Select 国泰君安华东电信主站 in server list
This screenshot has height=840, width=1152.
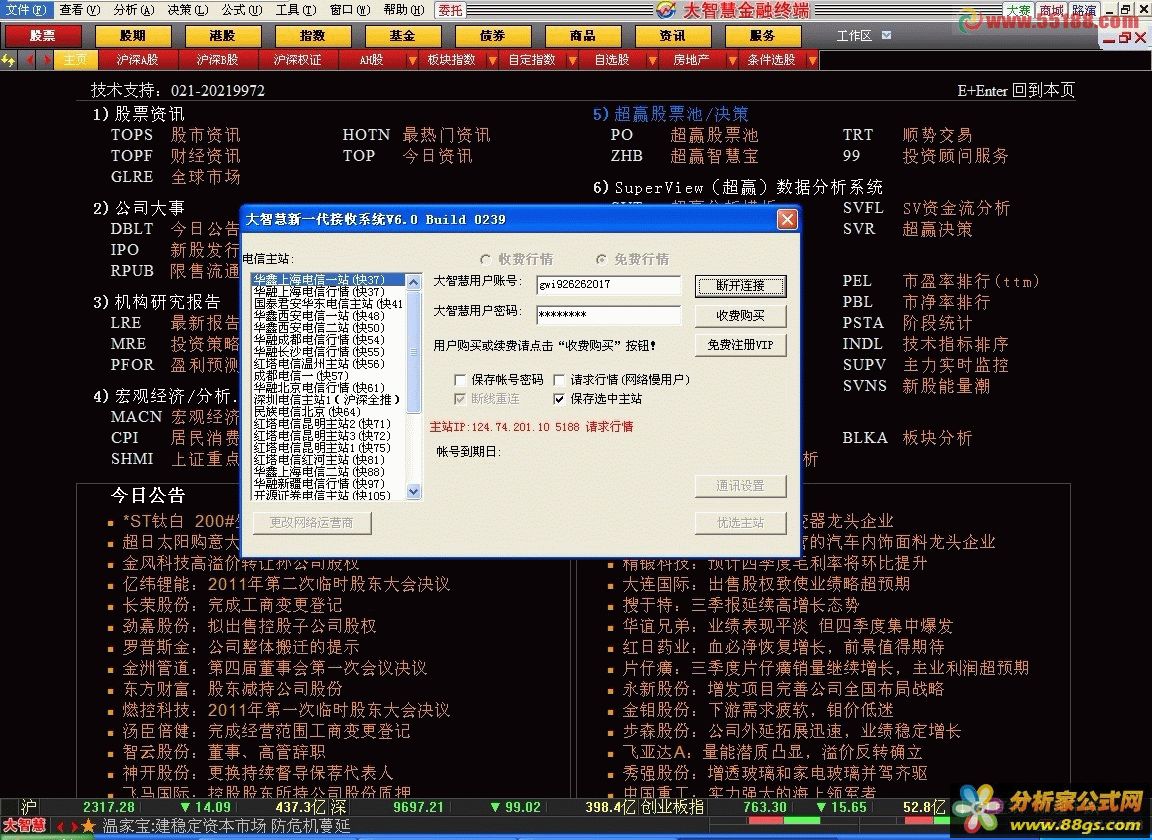328,304
